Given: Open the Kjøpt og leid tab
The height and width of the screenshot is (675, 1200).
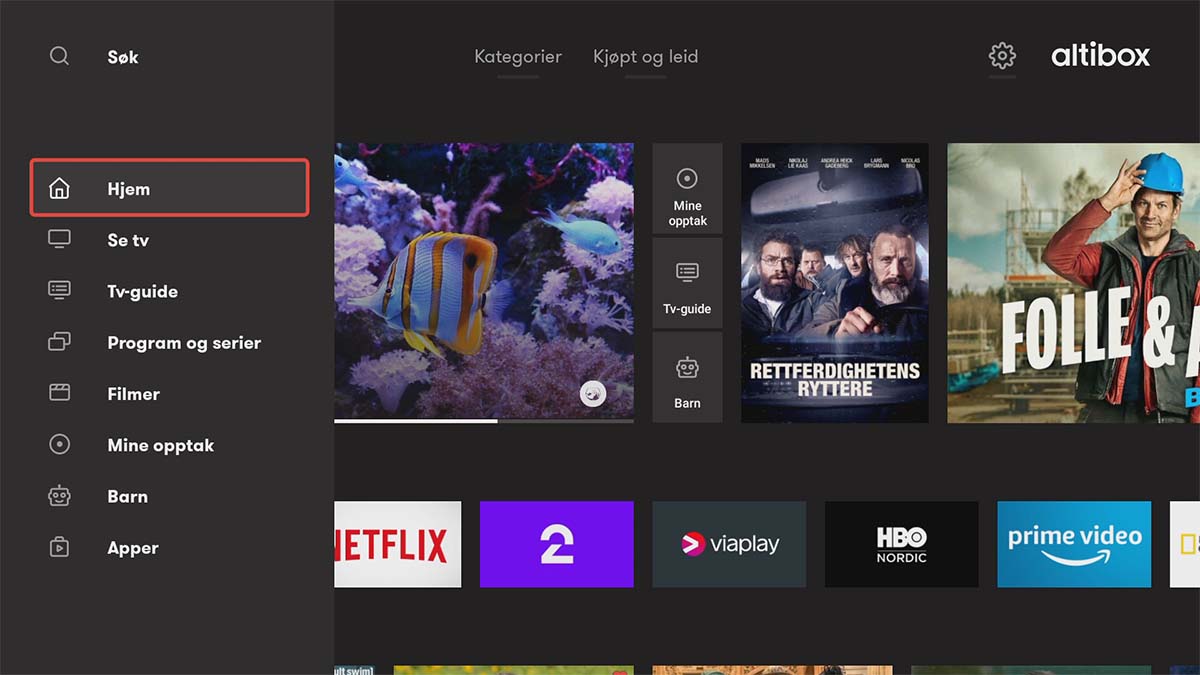Looking at the screenshot, I should pyautogui.click(x=645, y=56).
